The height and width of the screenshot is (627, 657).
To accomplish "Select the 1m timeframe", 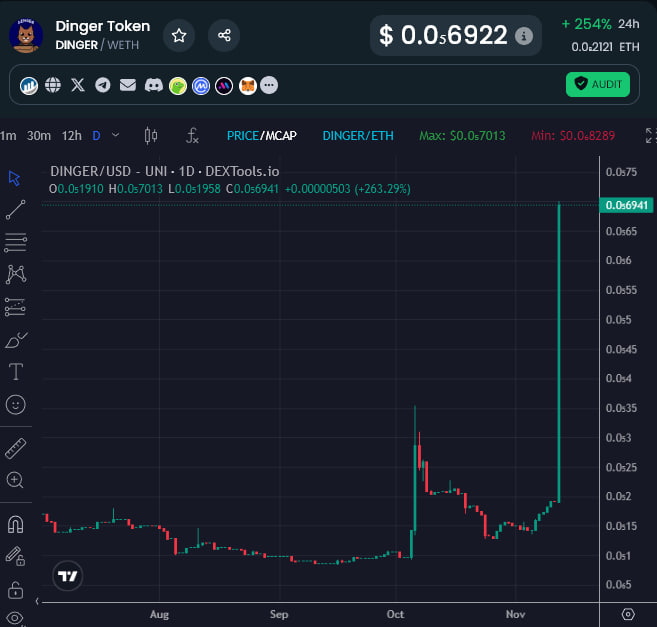I will tap(8, 136).
